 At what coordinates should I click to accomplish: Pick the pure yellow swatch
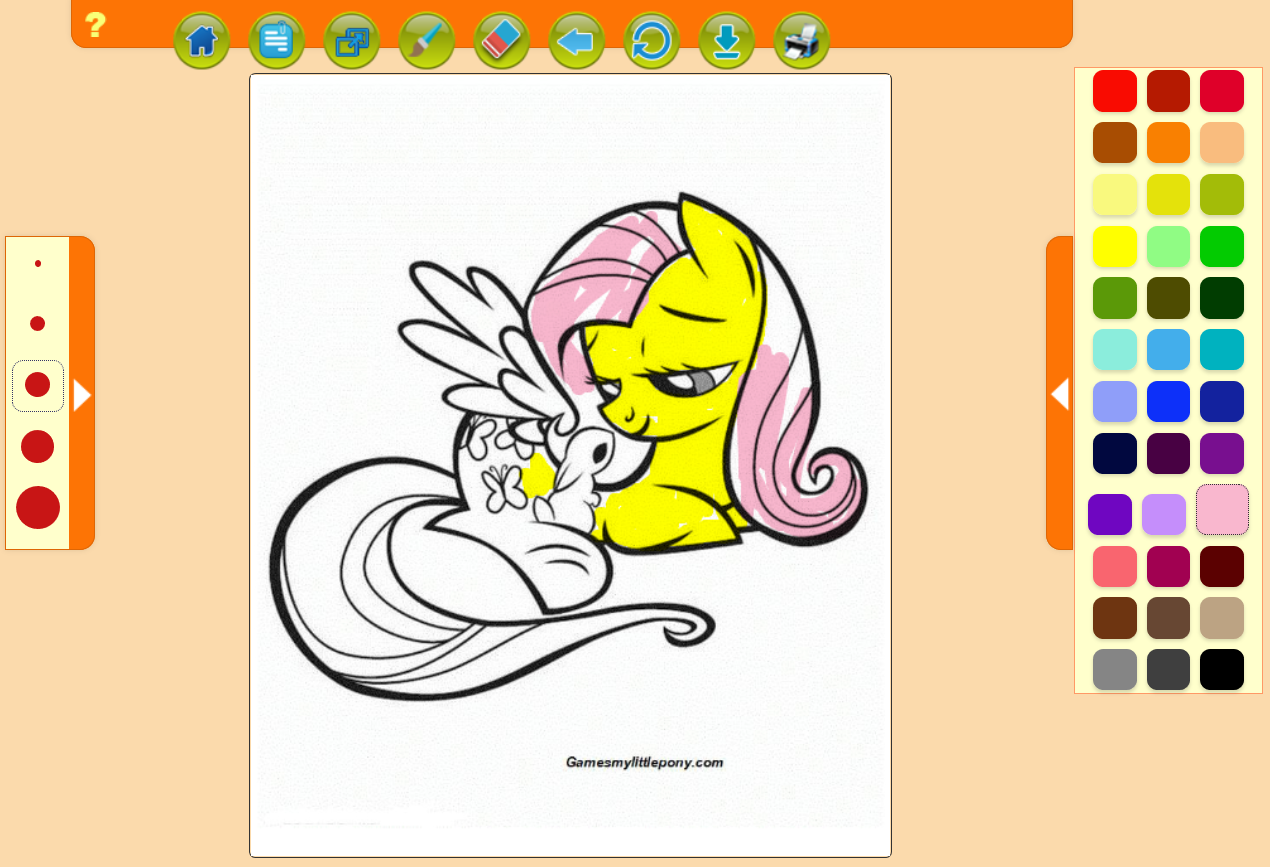coord(1115,246)
